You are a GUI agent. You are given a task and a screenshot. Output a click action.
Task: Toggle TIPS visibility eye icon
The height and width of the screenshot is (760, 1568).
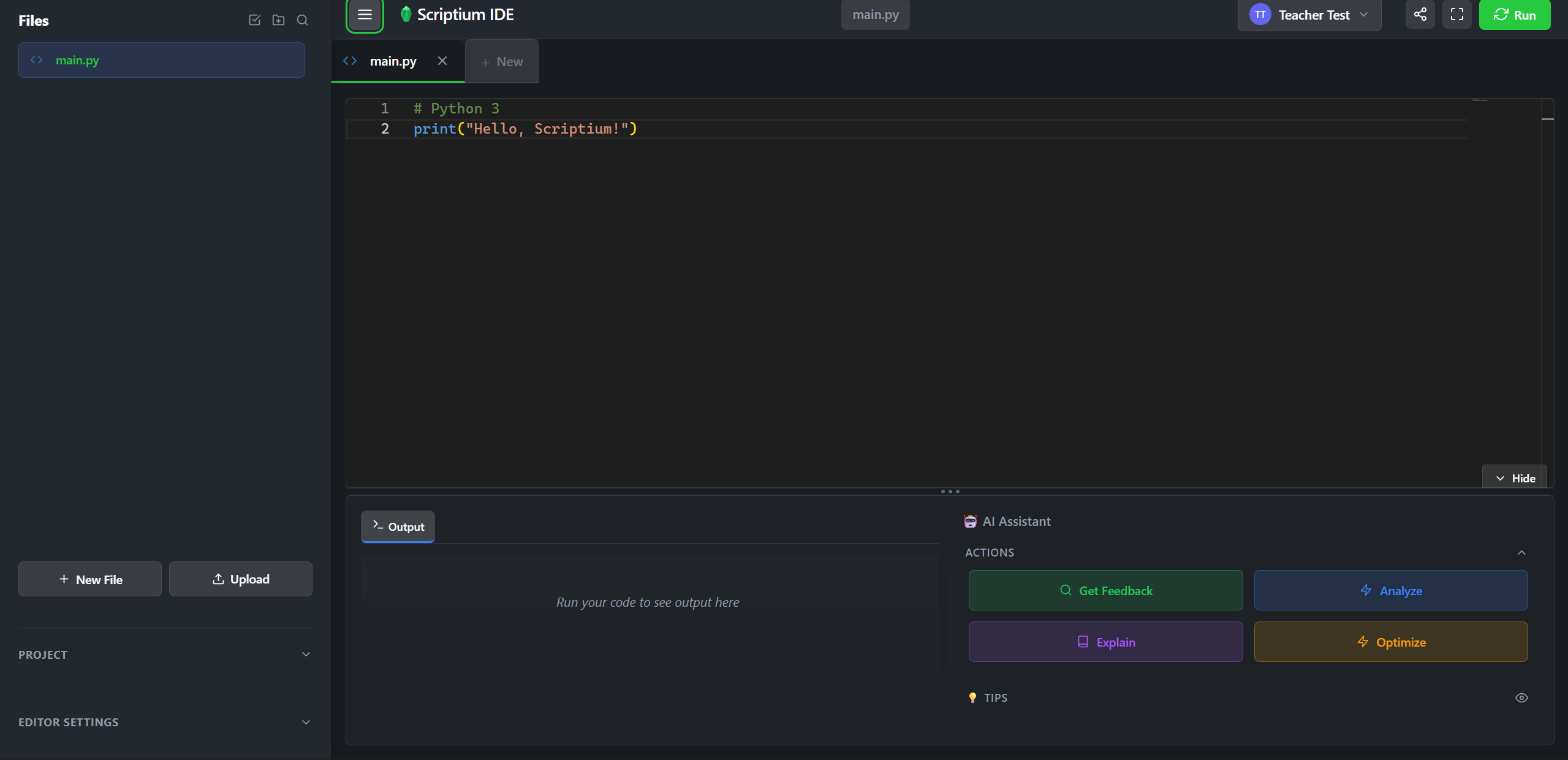(1521, 697)
